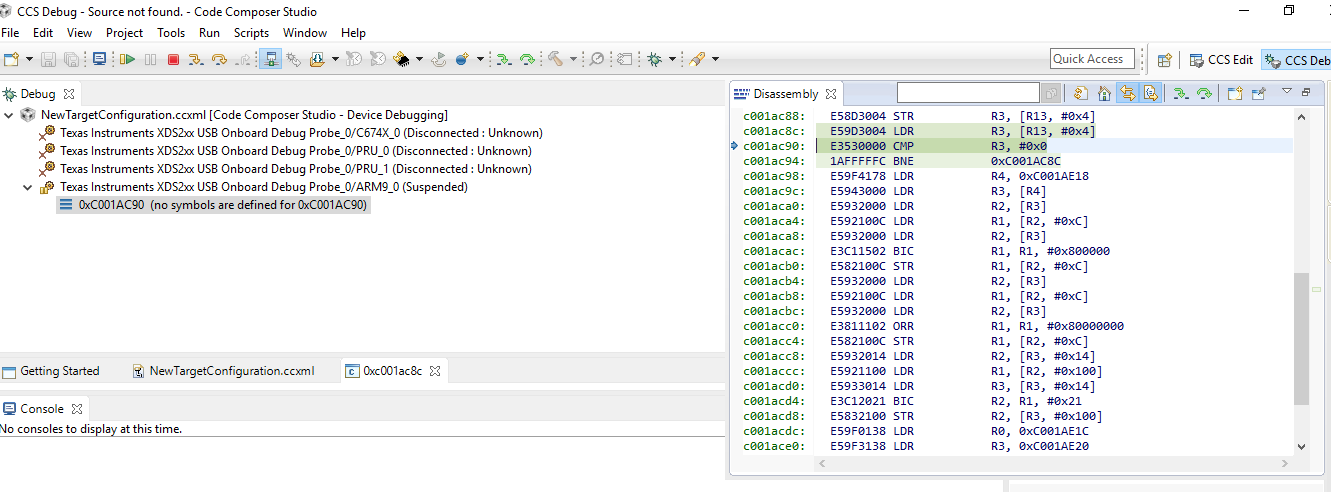This screenshot has width=1331, height=492.
Task: Open the Load Program dropdown arrow
Action: tap(334, 60)
